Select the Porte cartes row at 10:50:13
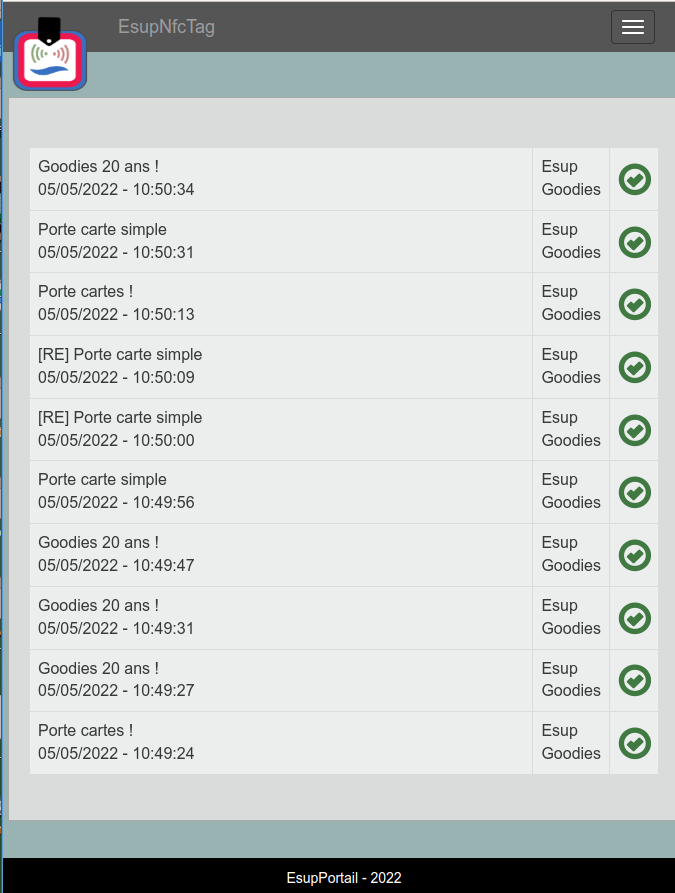 tap(280, 303)
